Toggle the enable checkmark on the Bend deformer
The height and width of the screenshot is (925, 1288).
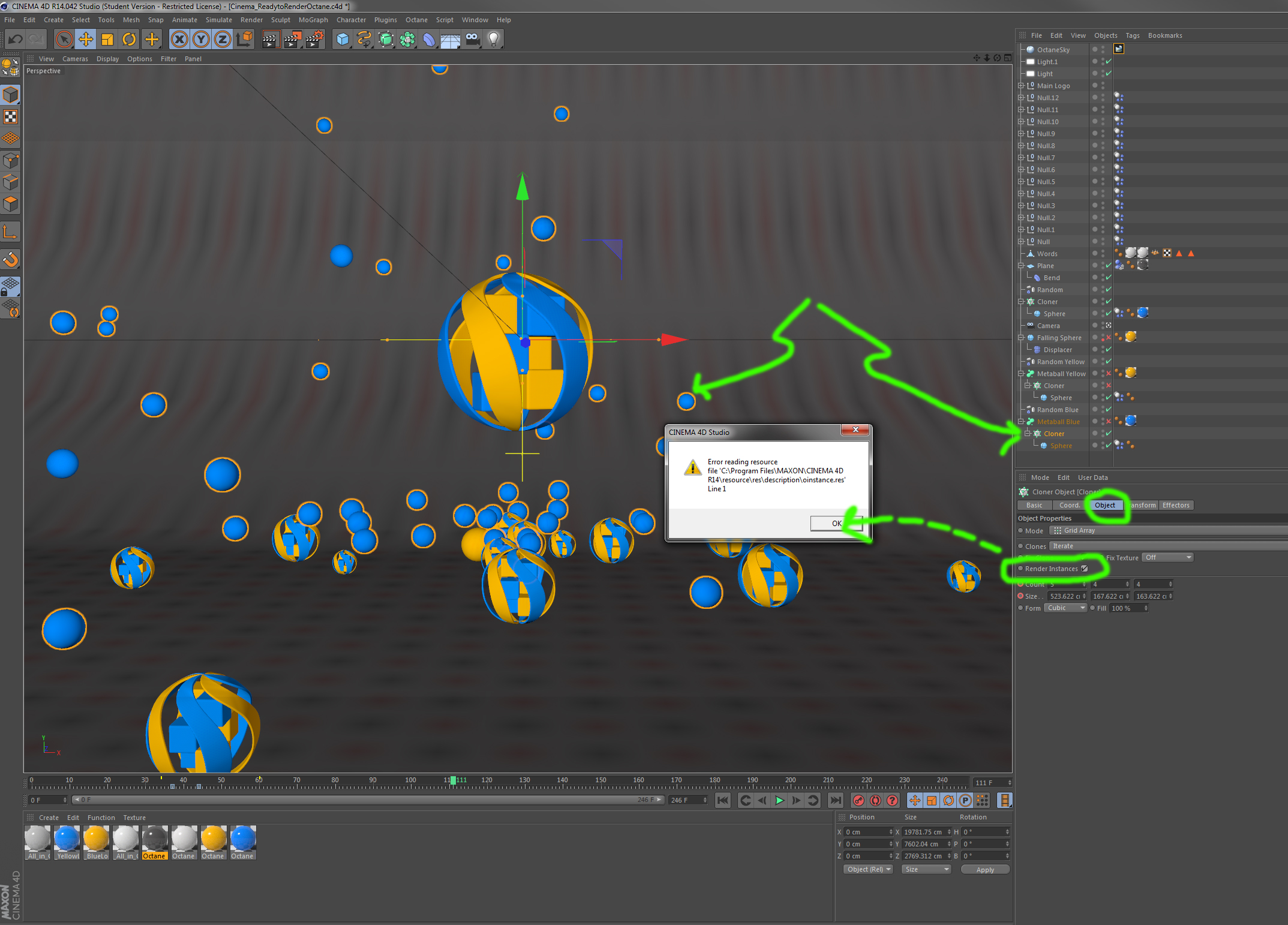pos(1109,278)
